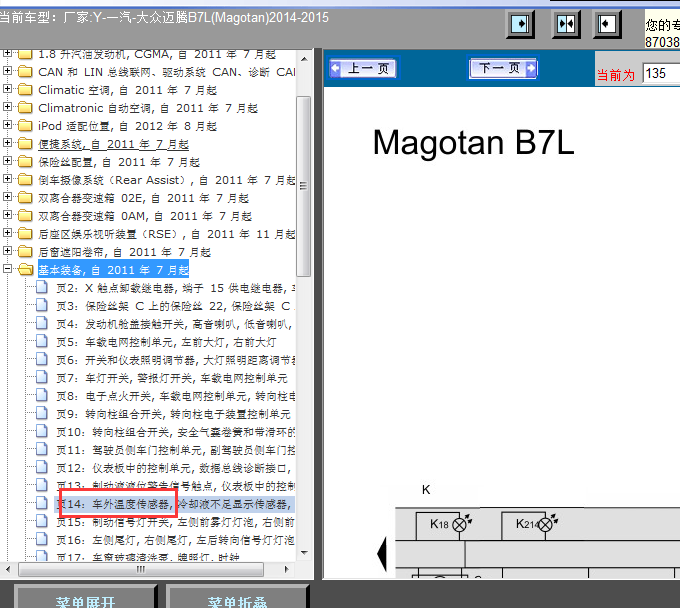Open 页8: 电子点火开关 page
The image size is (680, 608).
[176, 396]
